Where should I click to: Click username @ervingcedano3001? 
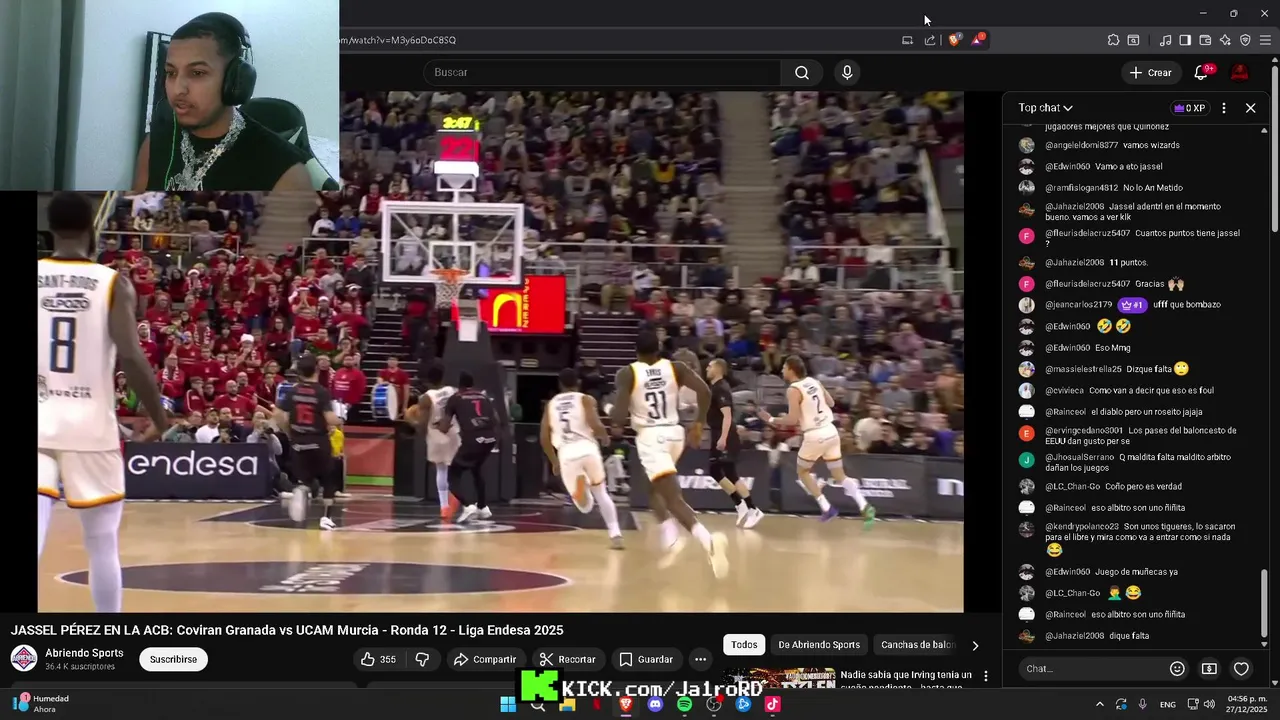tap(1084, 430)
